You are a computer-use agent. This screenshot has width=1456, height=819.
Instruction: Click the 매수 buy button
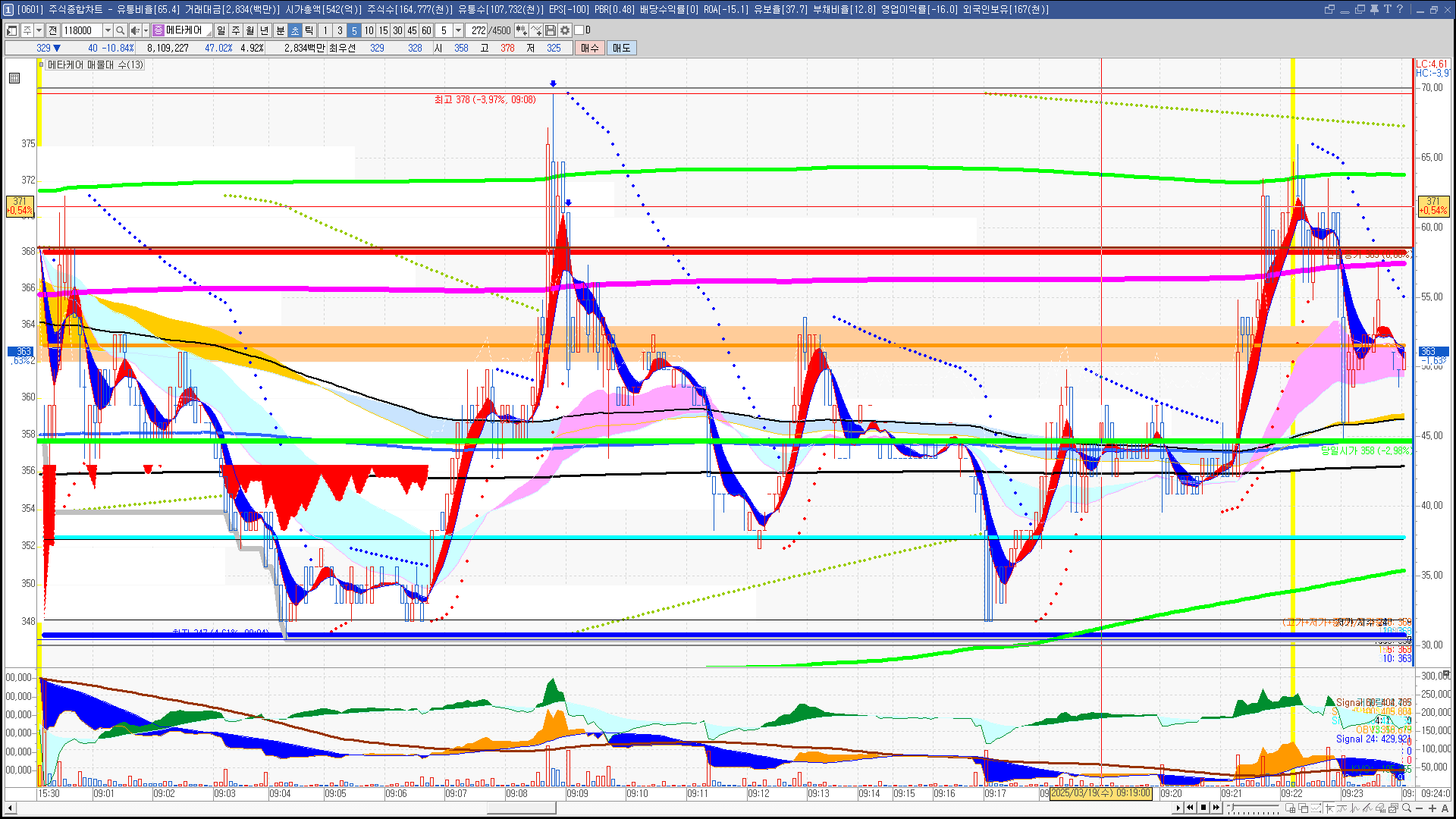[590, 48]
